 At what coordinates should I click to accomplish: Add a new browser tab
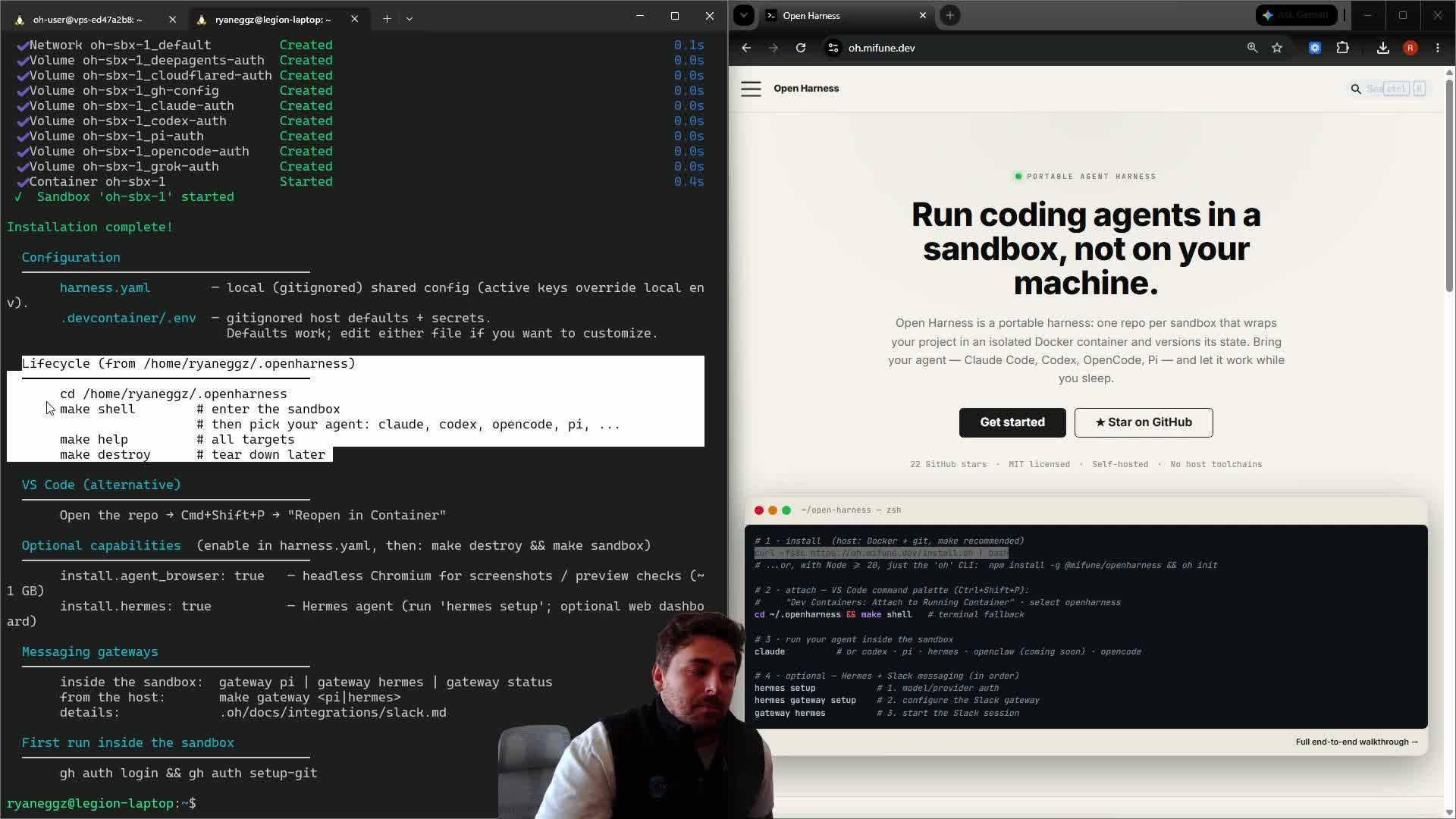[949, 15]
